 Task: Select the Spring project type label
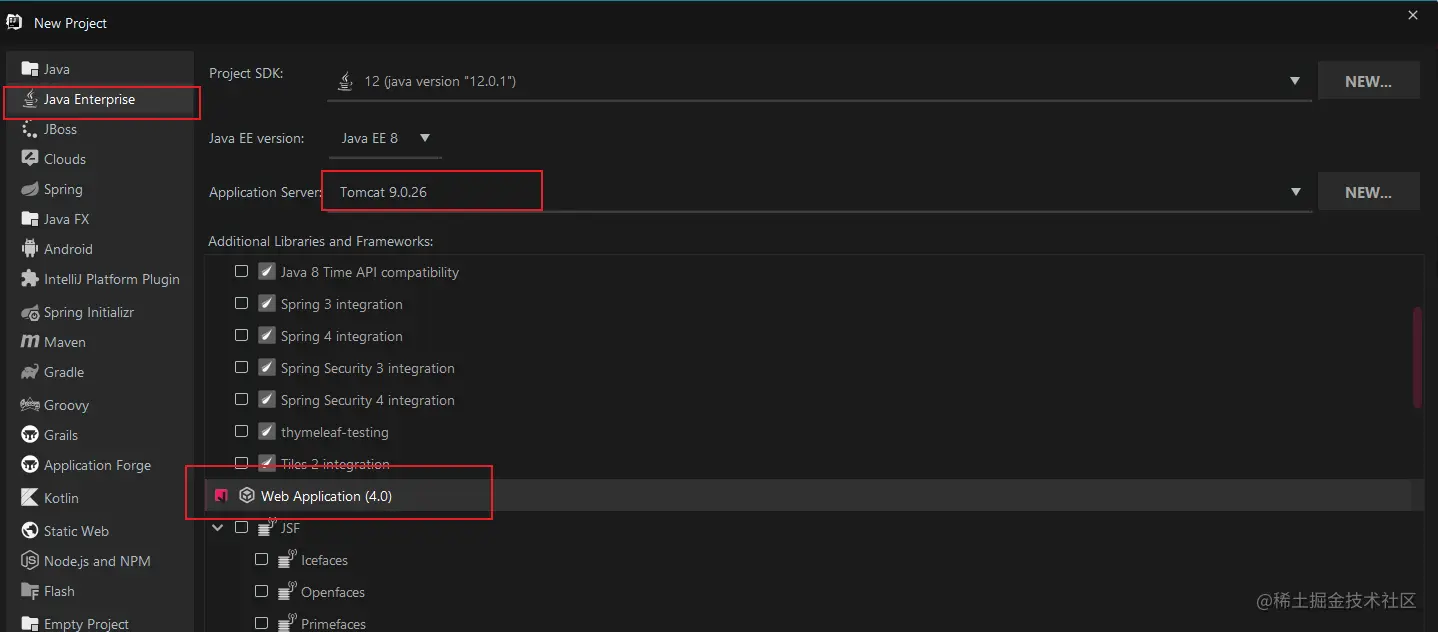tap(63, 189)
